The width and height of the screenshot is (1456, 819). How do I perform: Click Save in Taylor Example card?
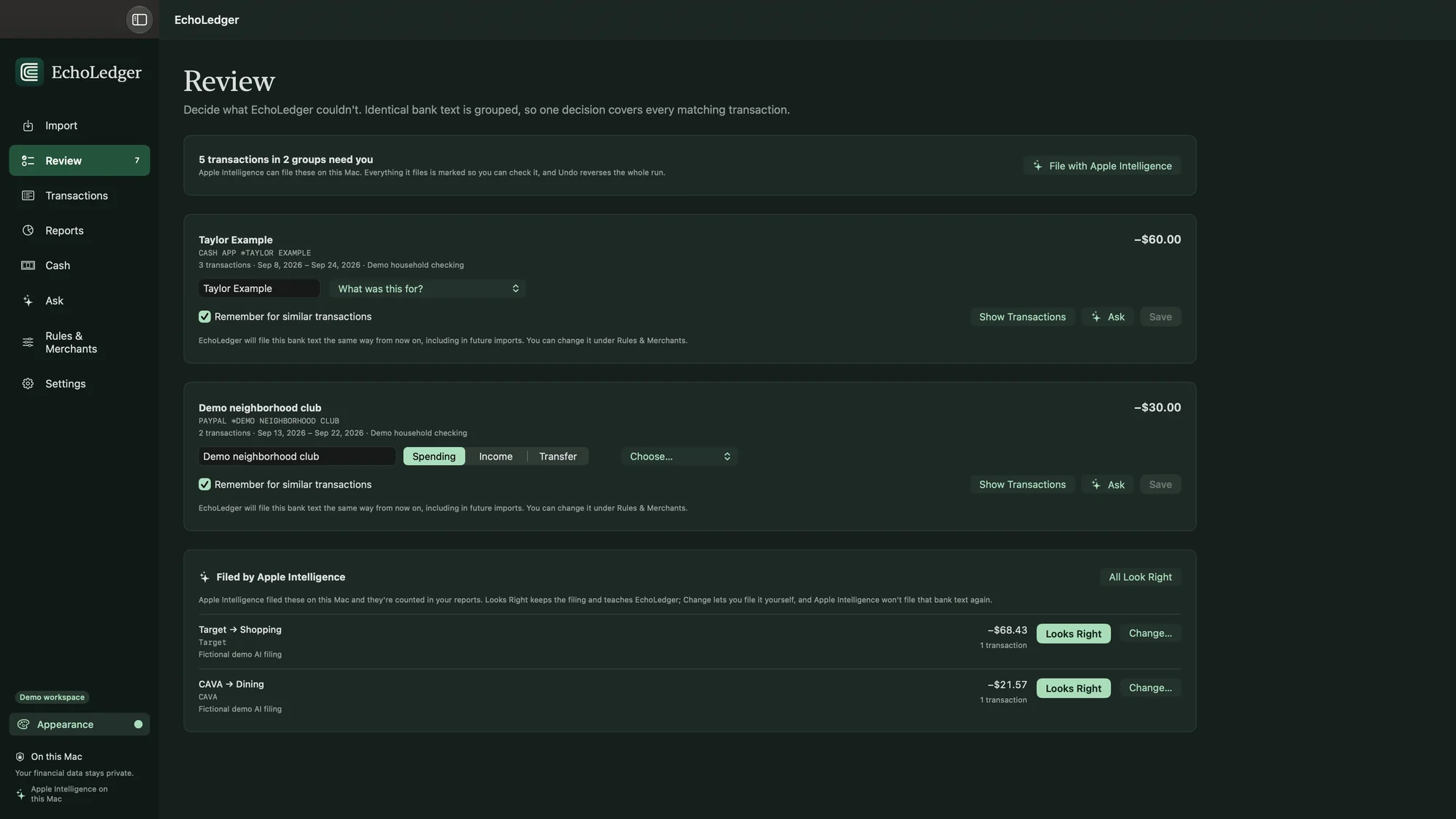click(x=1160, y=317)
